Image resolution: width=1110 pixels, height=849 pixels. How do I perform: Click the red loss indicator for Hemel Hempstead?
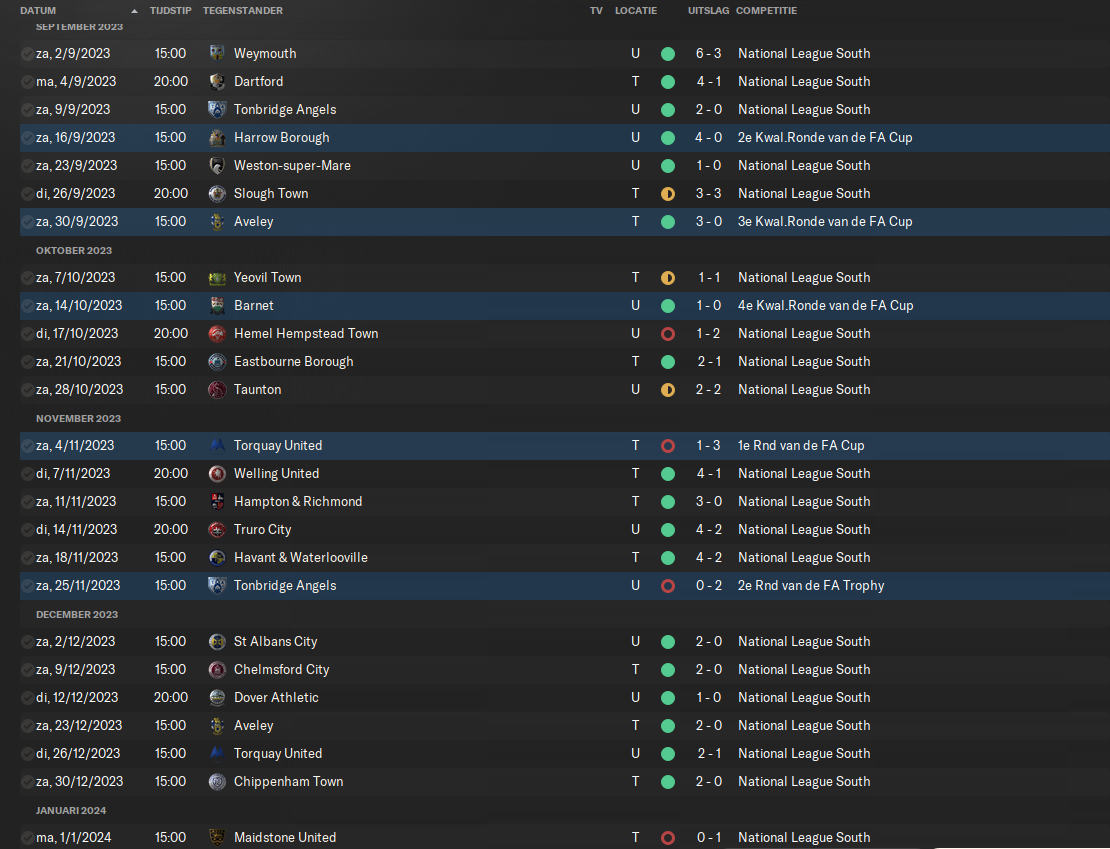click(668, 334)
